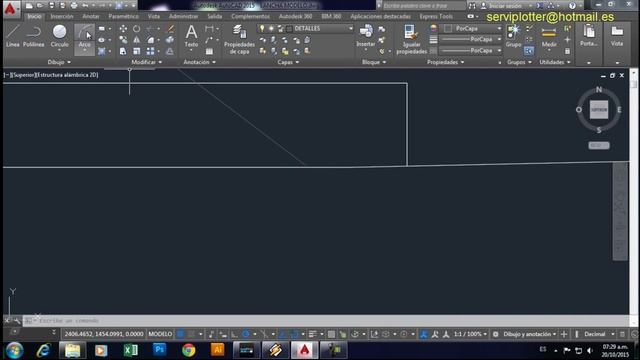Toggle layer freeze sun icon
Image resolution: width=640 pixels, height=360 pixels.
click(271, 29)
